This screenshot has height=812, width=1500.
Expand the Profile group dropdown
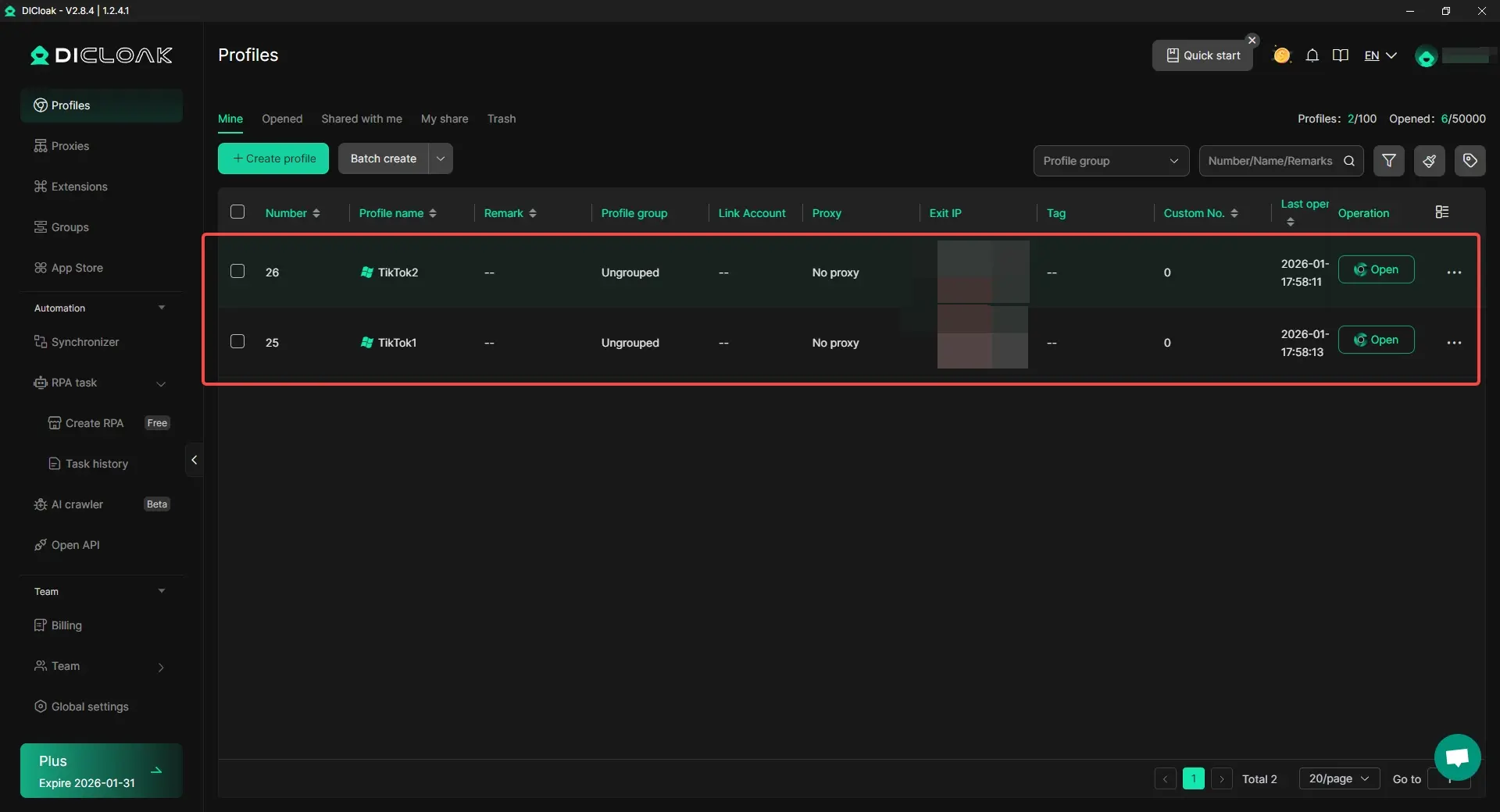[x=1110, y=161]
